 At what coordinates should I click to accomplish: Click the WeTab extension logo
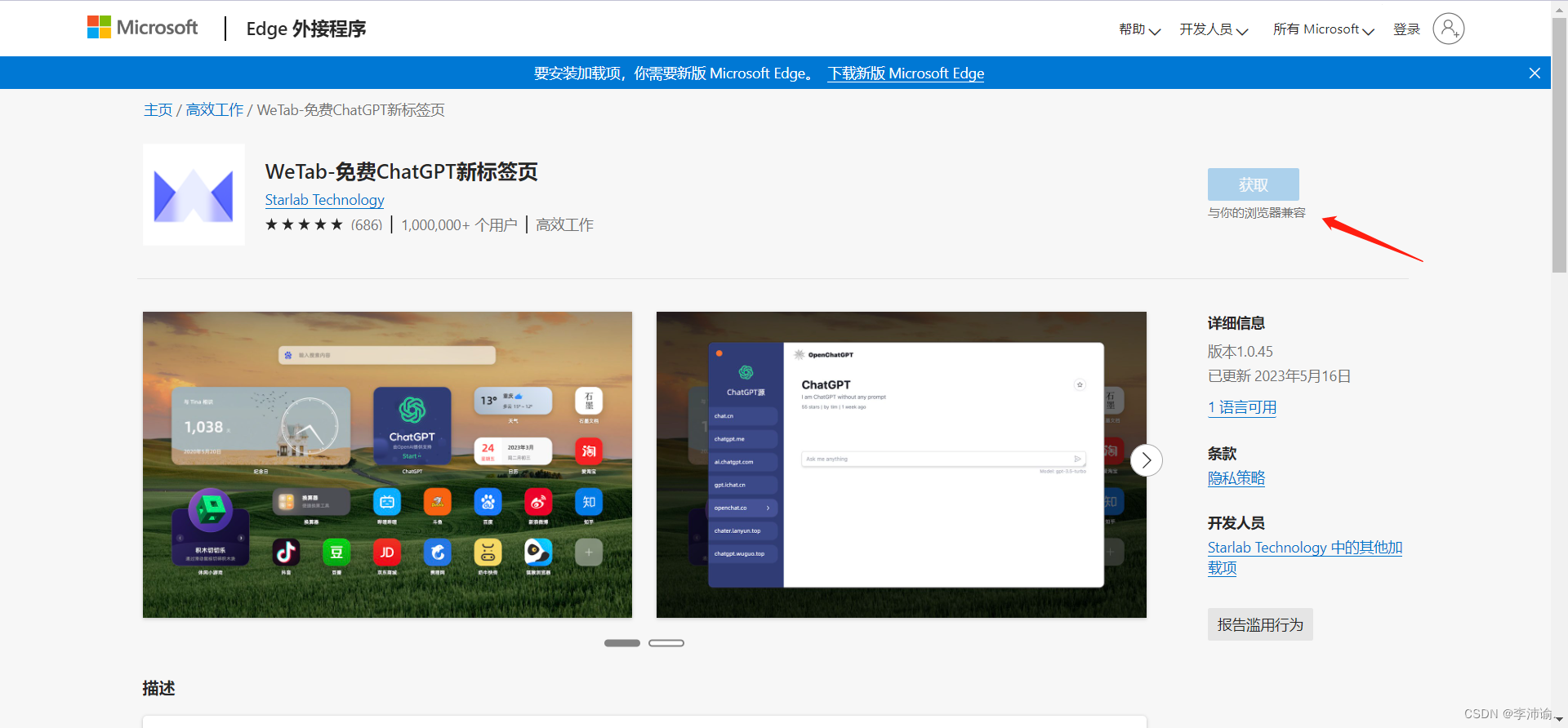[194, 195]
